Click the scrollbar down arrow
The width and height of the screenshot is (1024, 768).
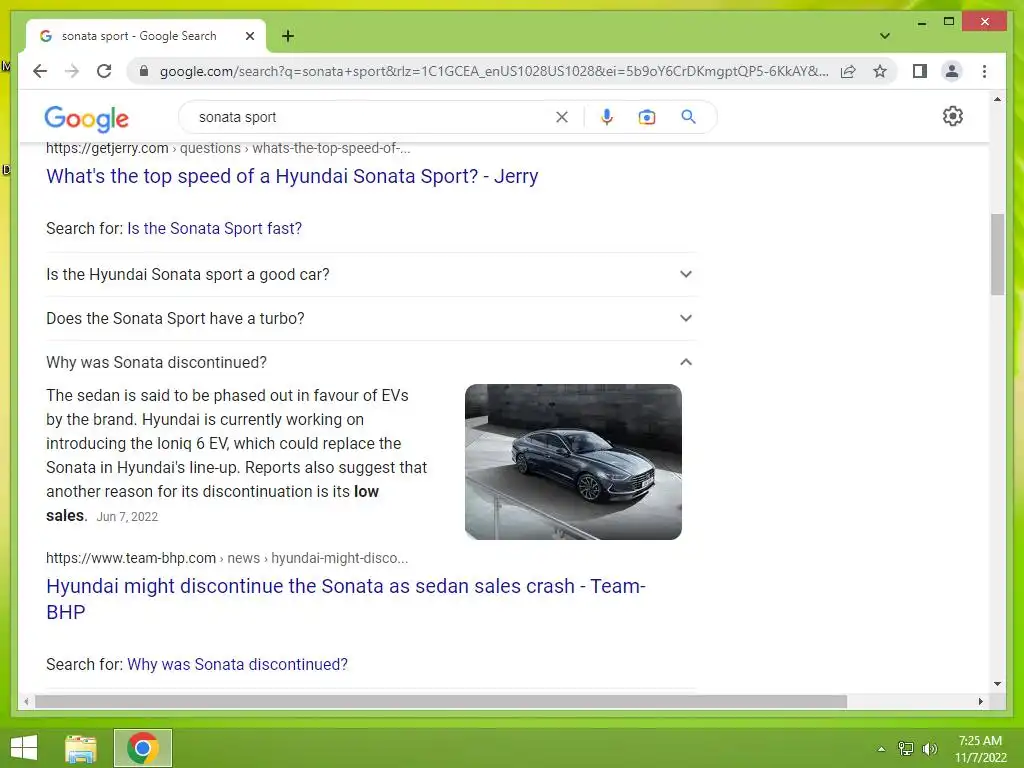[997, 684]
